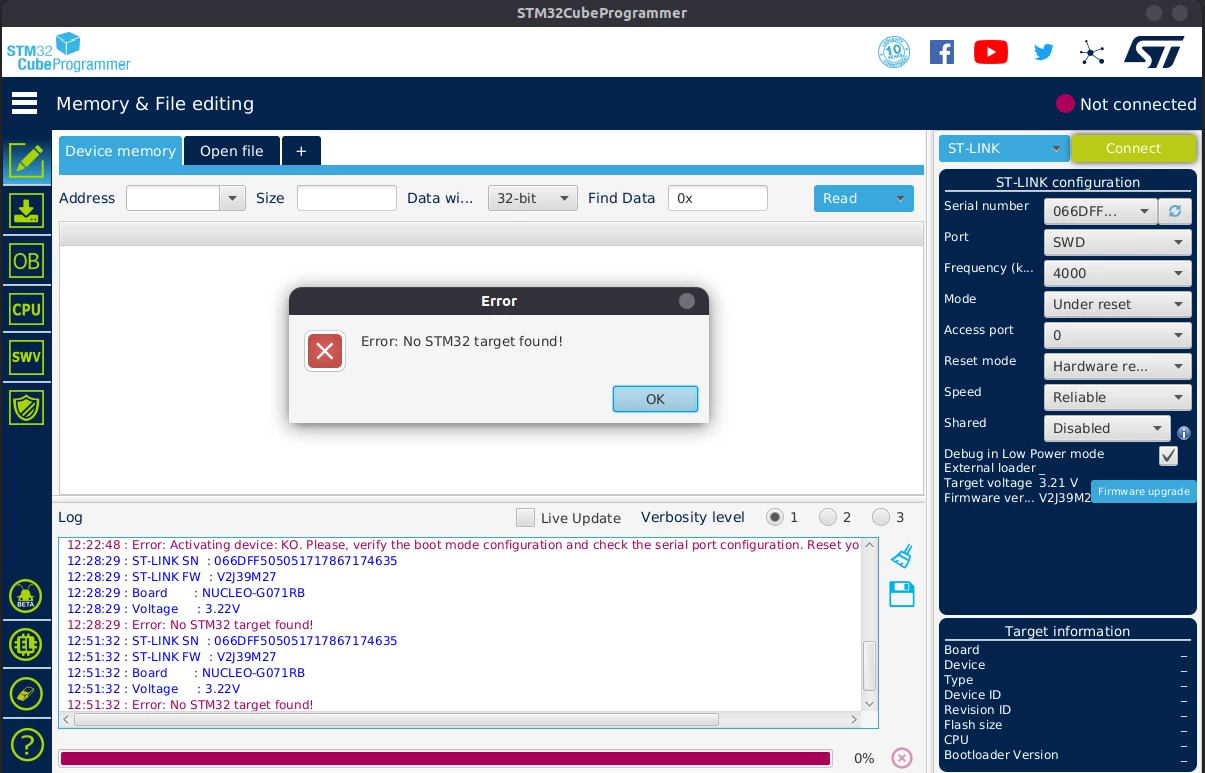
Task: Open the ST community network icon
Action: pyautogui.click(x=1093, y=52)
